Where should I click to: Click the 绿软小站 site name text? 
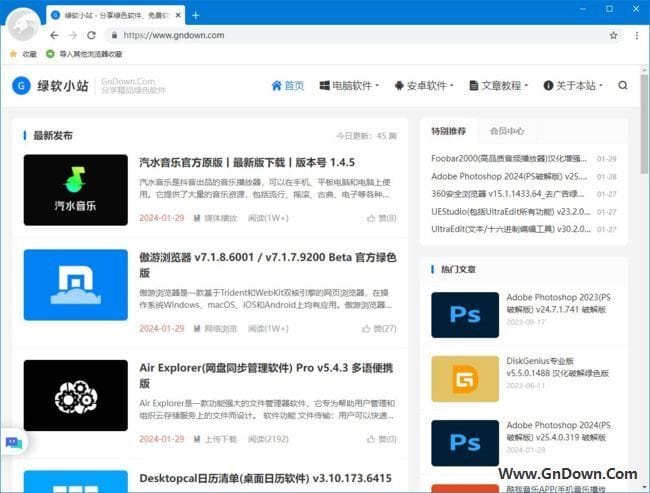click(x=63, y=86)
